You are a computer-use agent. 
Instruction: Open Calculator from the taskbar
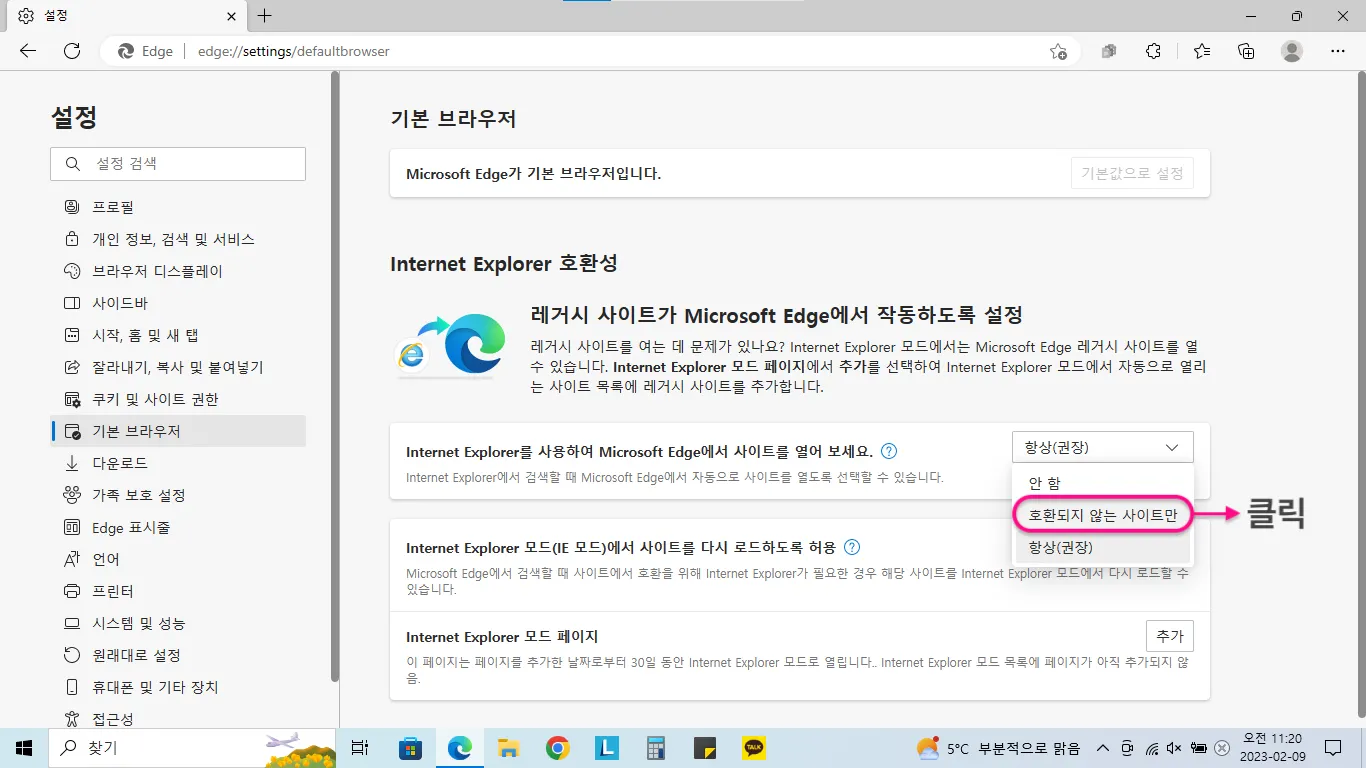pyautogui.click(x=656, y=748)
